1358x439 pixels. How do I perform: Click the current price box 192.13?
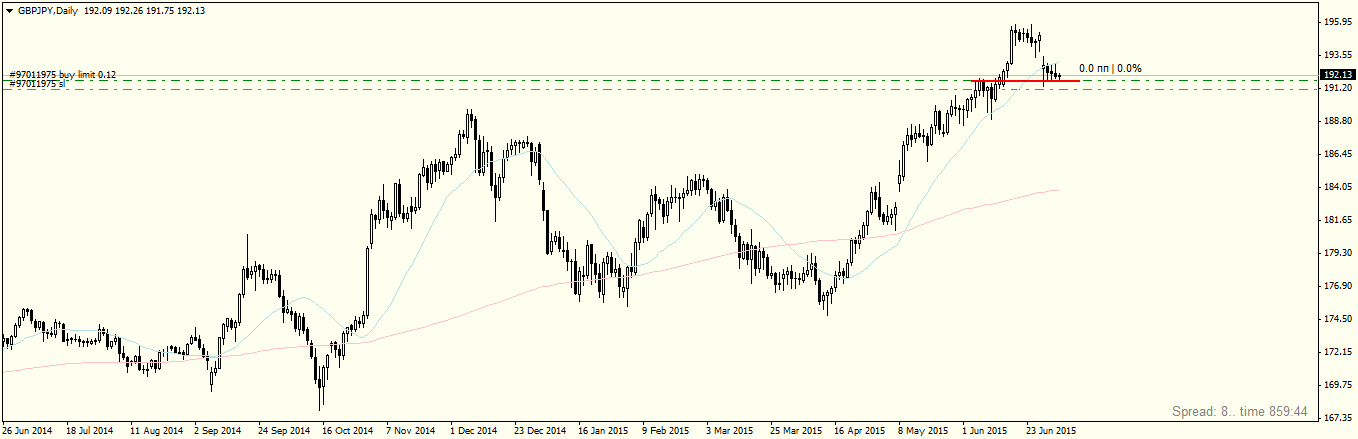[1338, 74]
